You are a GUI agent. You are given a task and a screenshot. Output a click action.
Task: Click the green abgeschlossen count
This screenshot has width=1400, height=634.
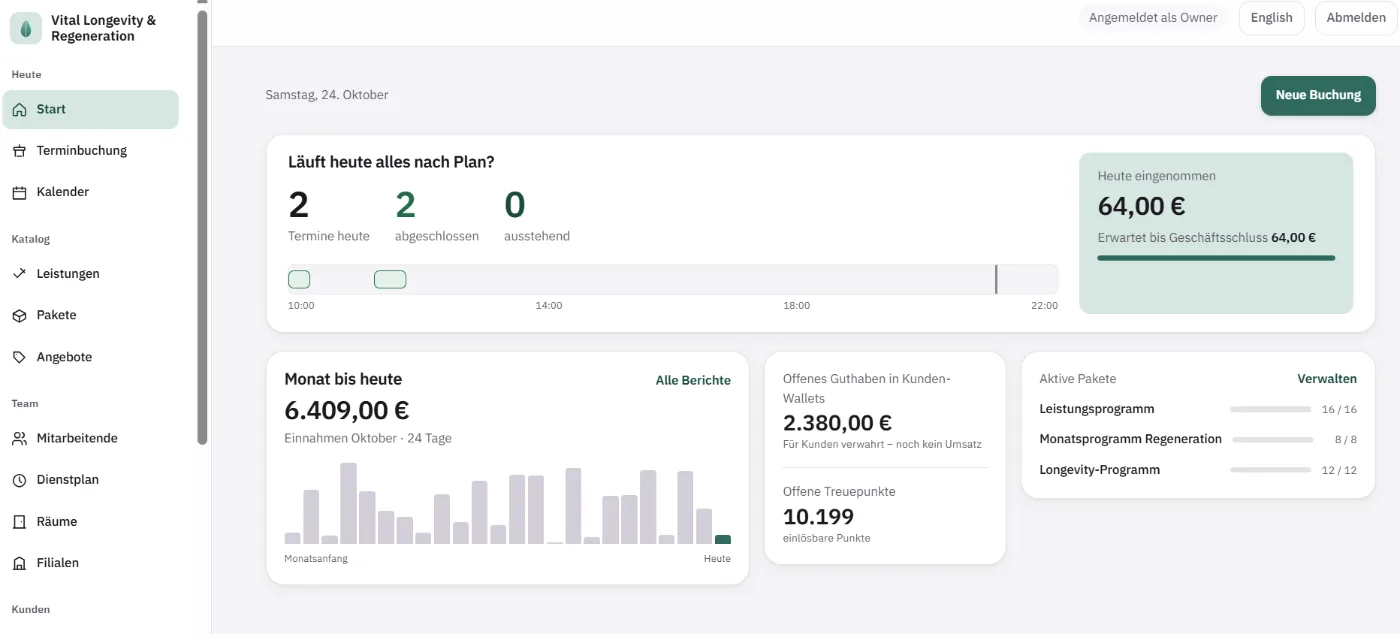(405, 205)
